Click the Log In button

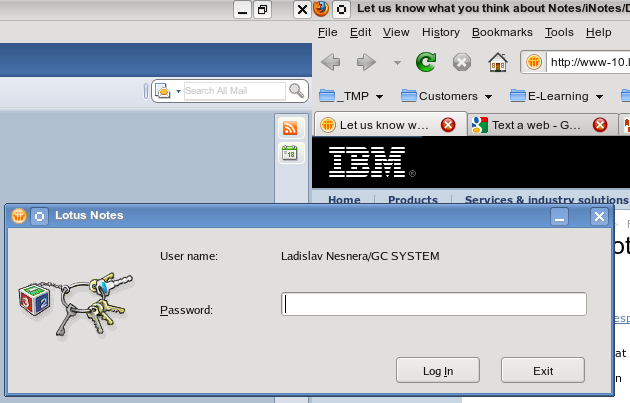[x=438, y=370]
